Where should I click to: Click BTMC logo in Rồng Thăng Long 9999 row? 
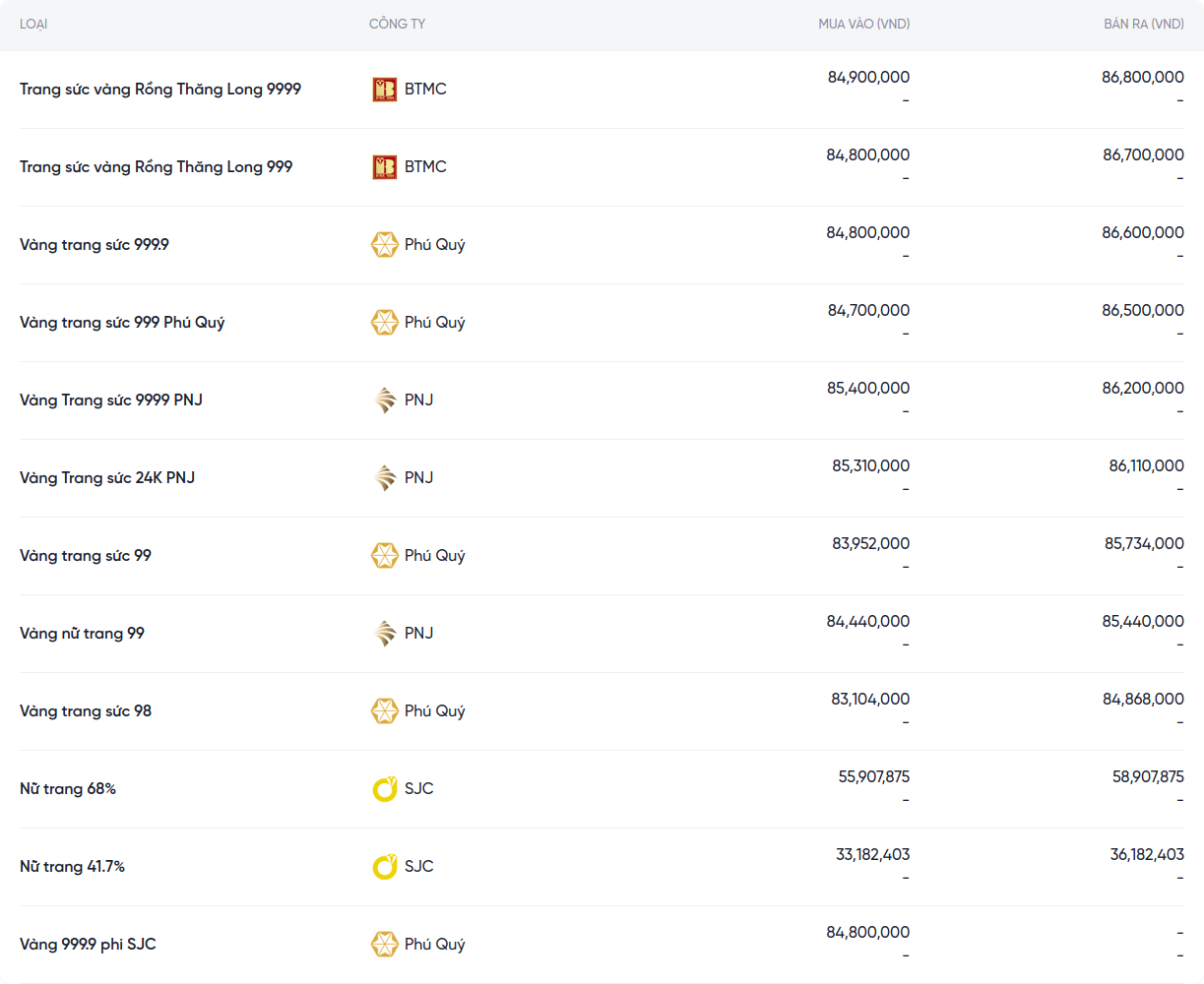click(384, 90)
